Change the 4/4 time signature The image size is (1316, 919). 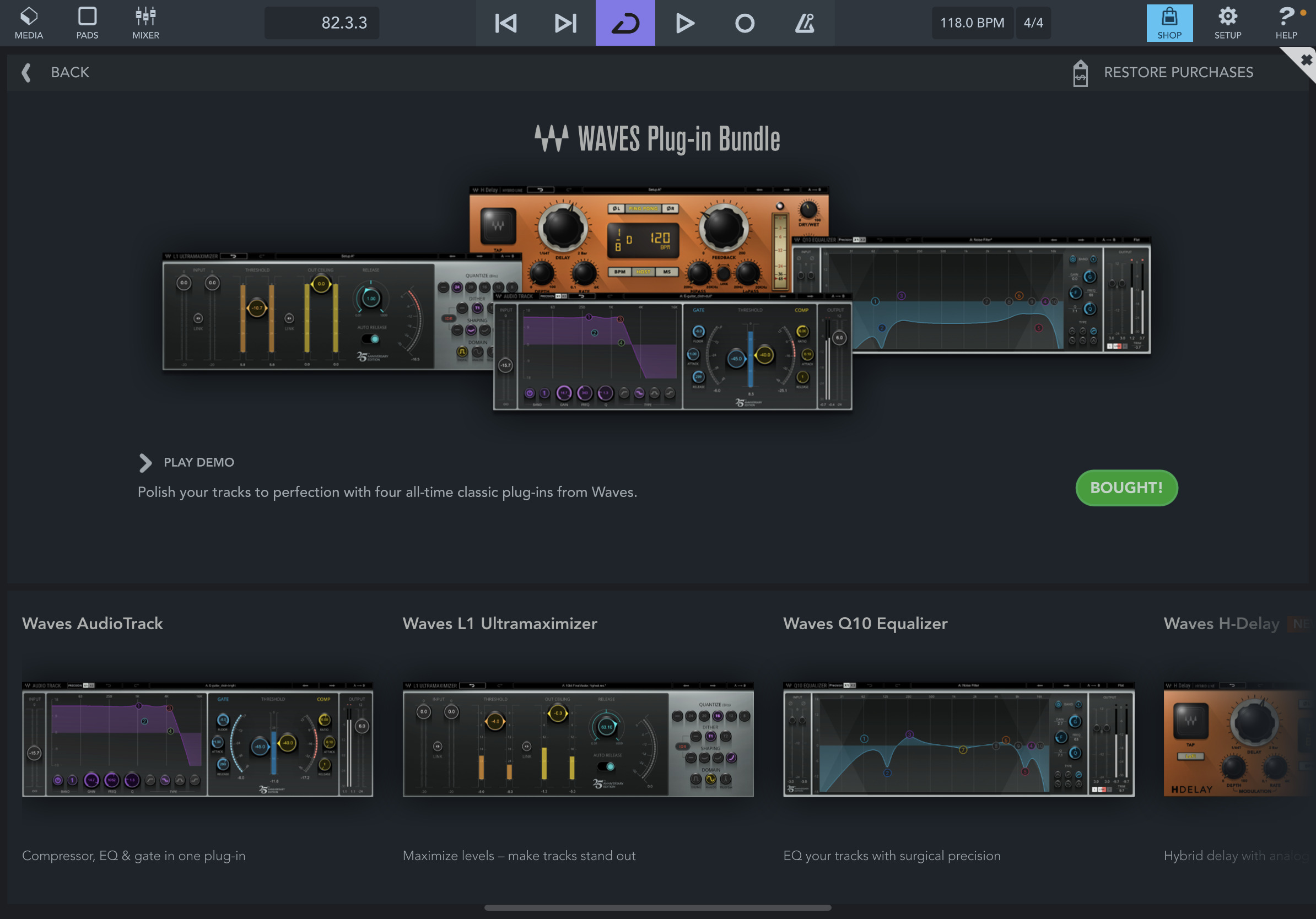1033,23
